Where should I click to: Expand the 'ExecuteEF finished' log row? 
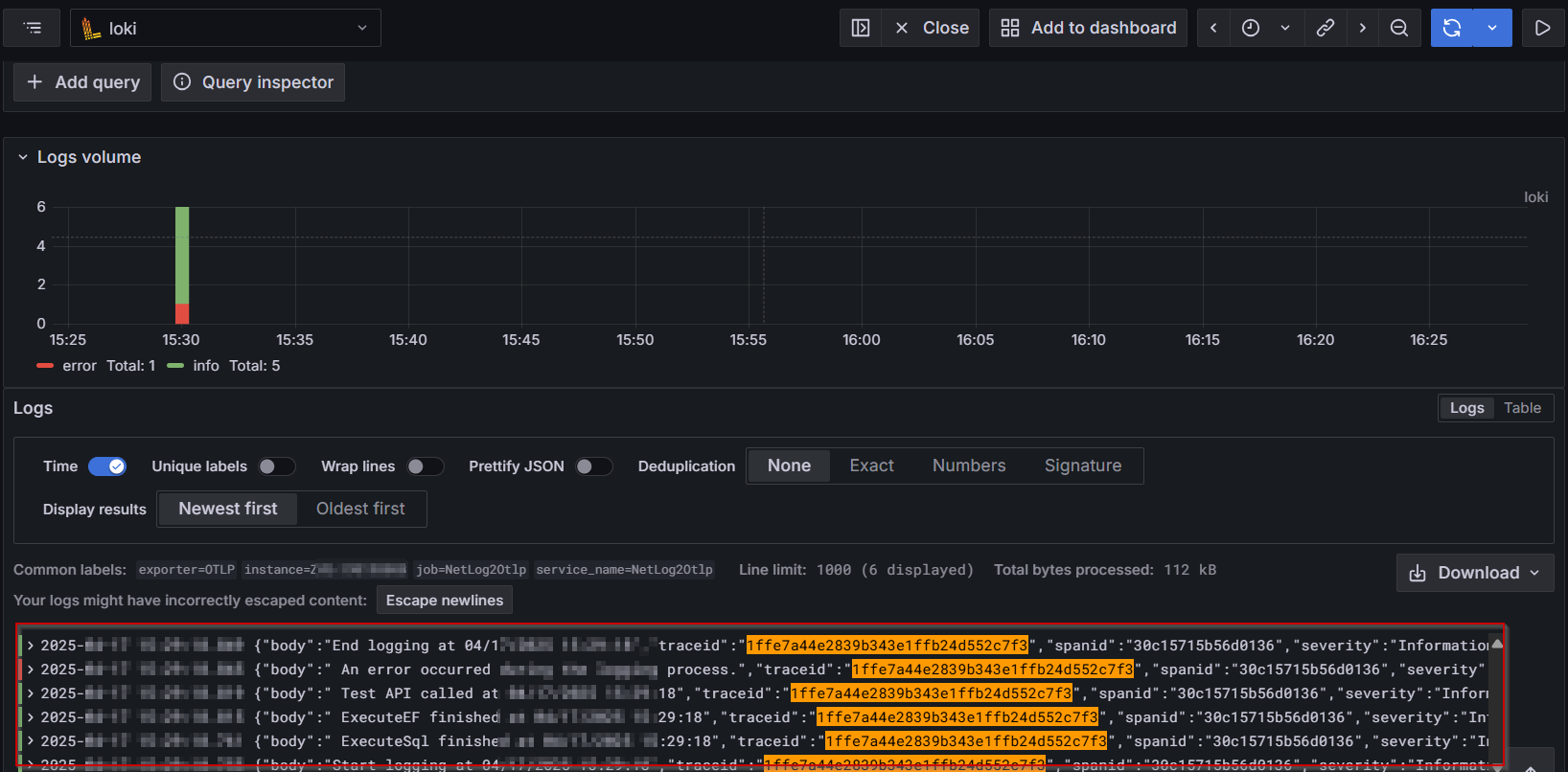point(31,717)
